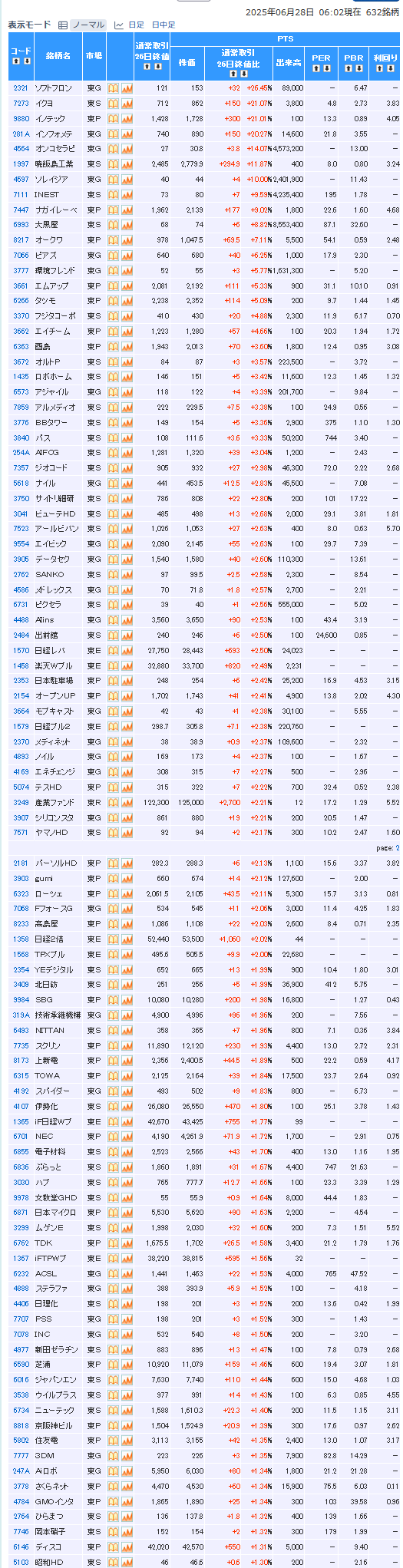Open book icon for タツモ row
The image size is (403, 1568).
pos(113,300)
